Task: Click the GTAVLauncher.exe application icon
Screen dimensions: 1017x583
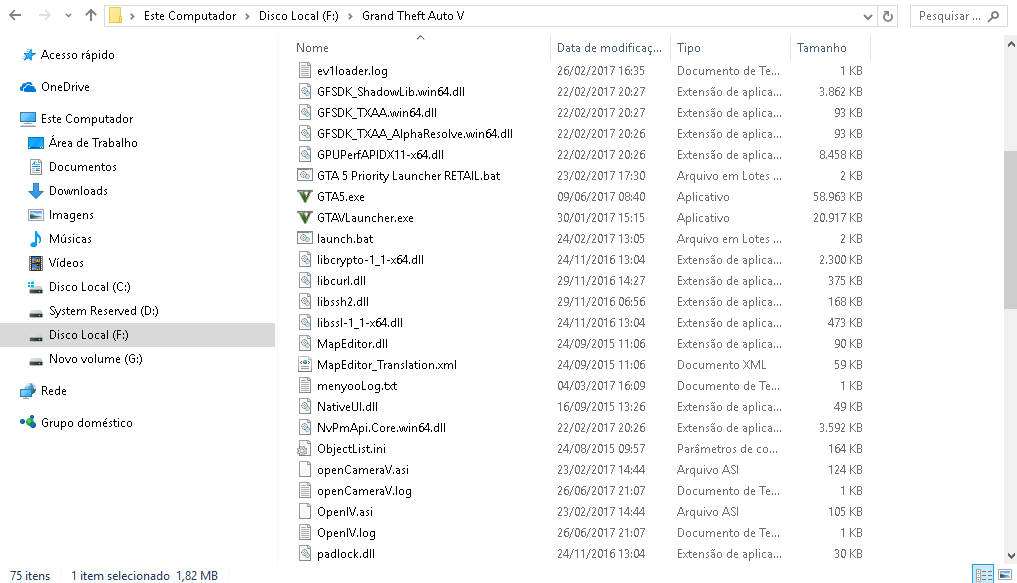Action: click(x=304, y=217)
